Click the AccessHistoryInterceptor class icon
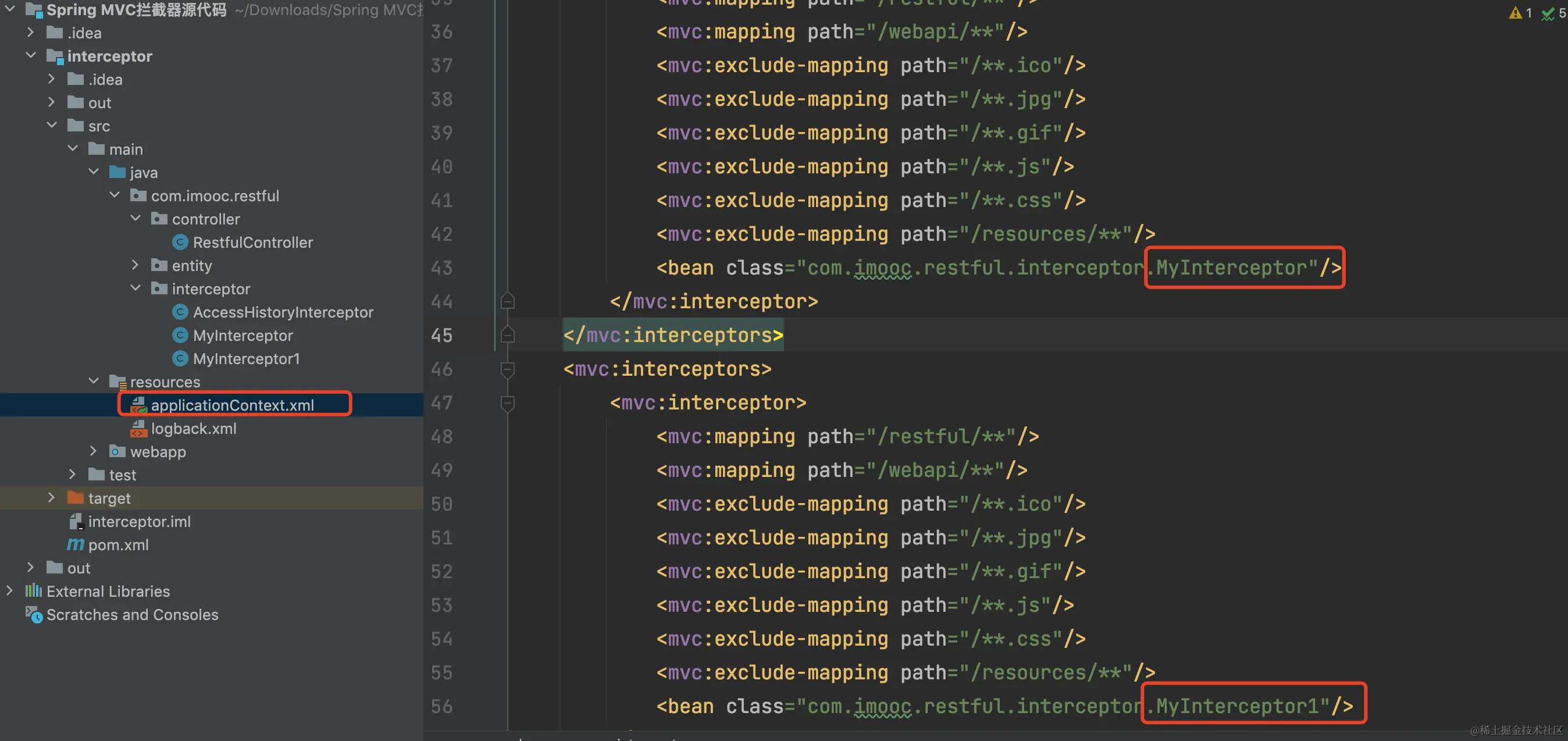 click(x=180, y=312)
